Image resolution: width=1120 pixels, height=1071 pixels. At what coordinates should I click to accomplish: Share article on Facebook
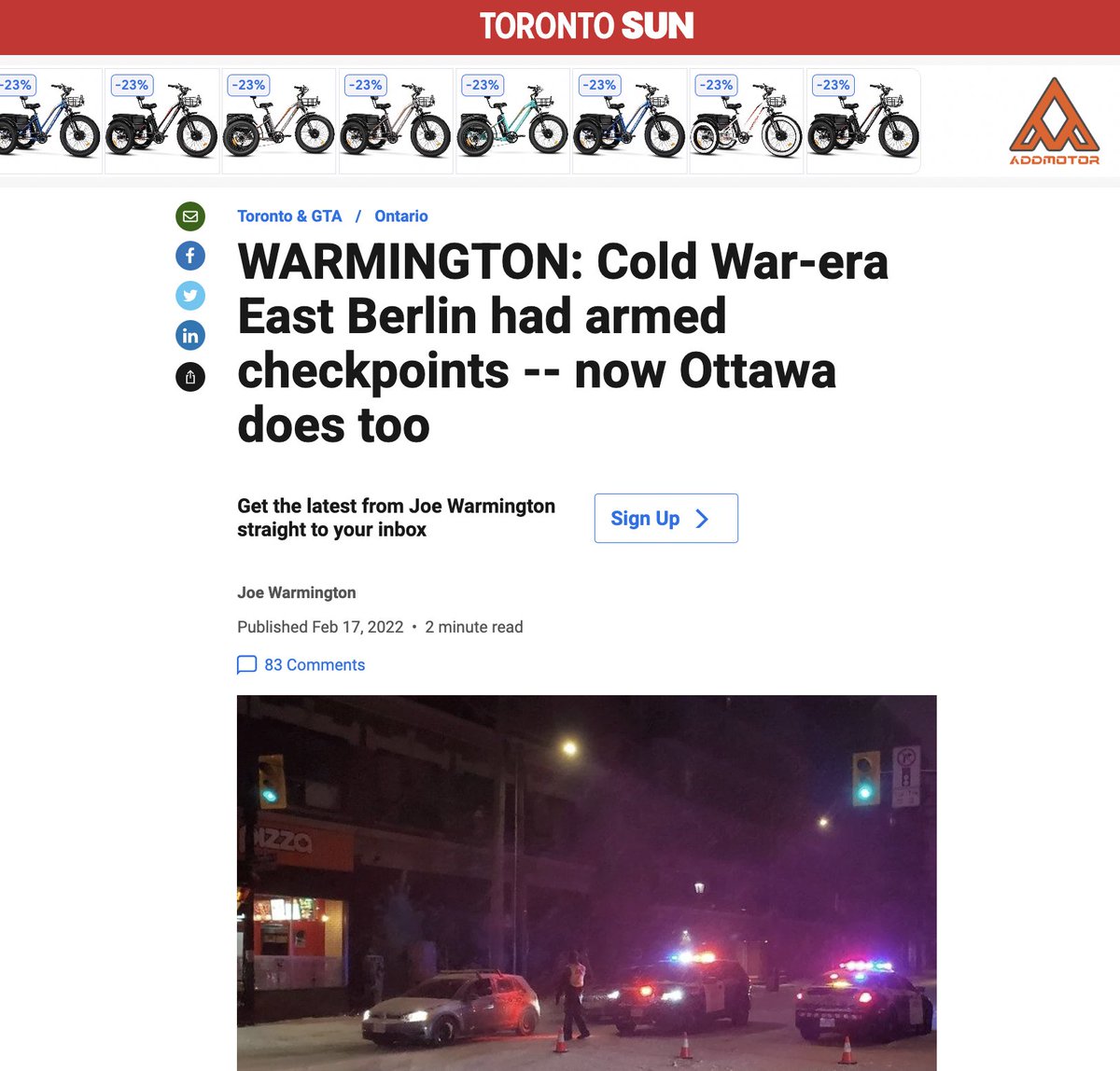190,256
